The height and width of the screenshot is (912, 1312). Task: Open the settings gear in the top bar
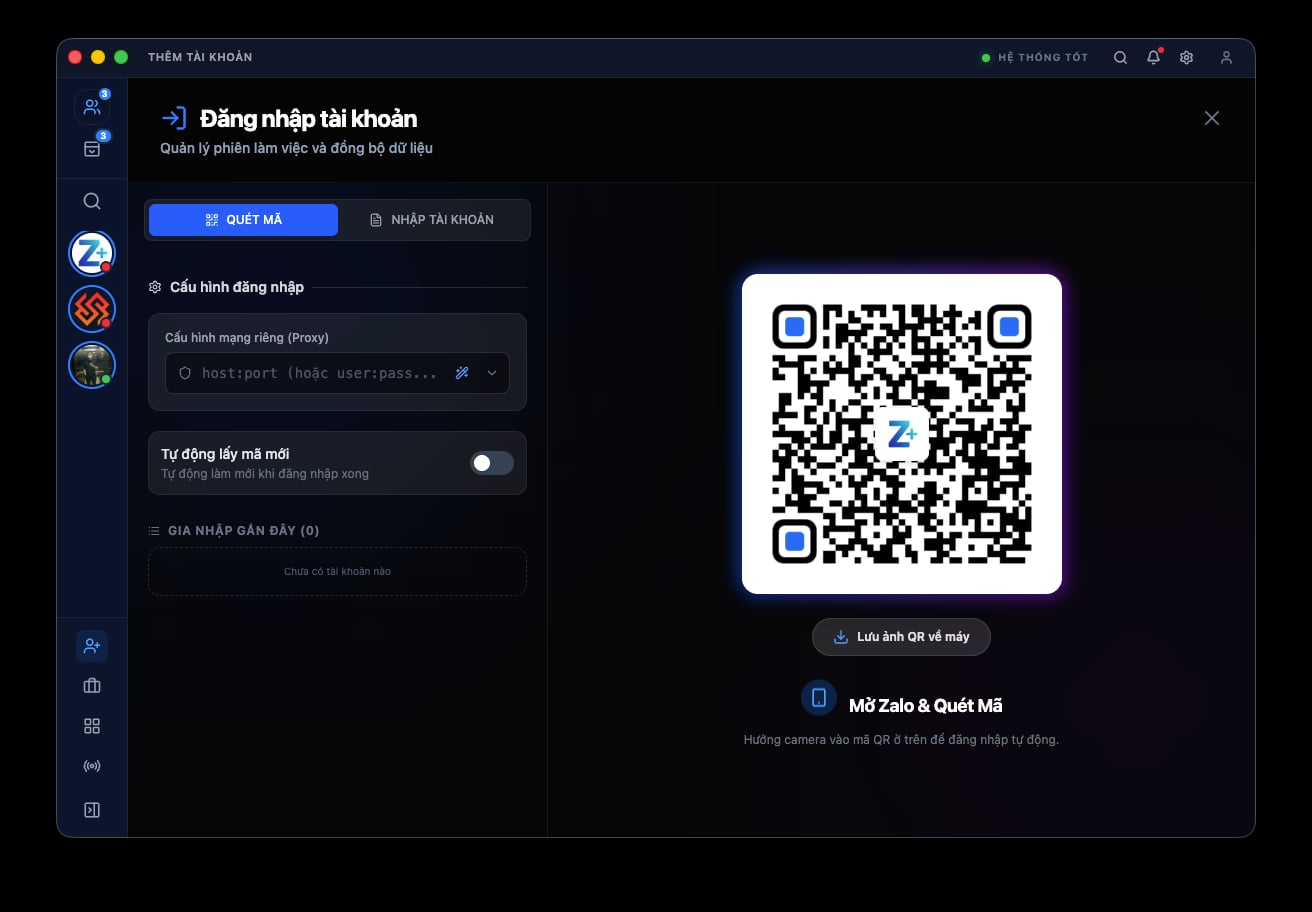pyautogui.click(x=1186, y=57)
